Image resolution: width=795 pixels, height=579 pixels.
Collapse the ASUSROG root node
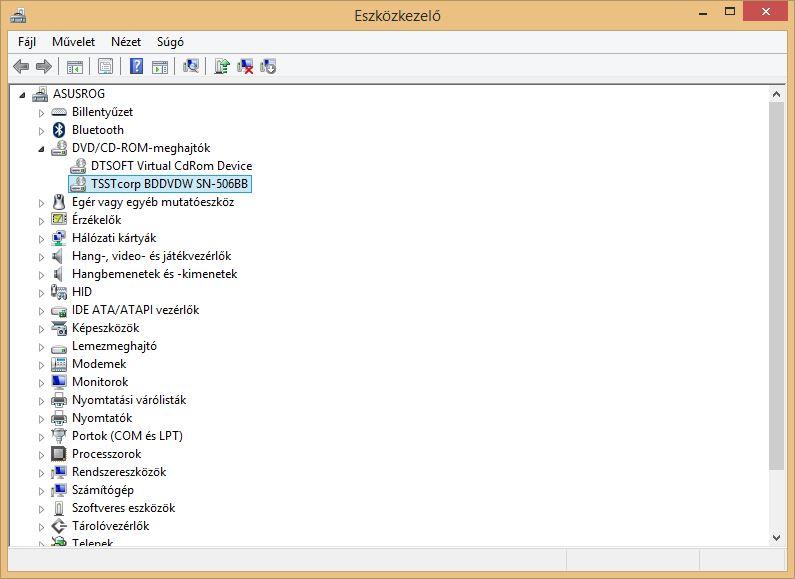pyautogui.click(x=22, y=95)
